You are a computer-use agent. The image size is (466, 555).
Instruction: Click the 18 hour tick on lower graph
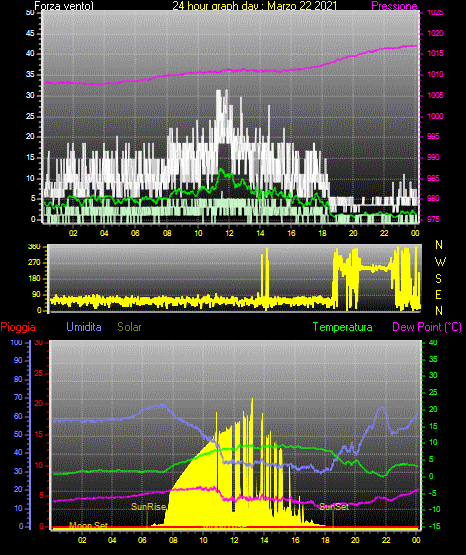pyautogui.click(x=325, y=540)
